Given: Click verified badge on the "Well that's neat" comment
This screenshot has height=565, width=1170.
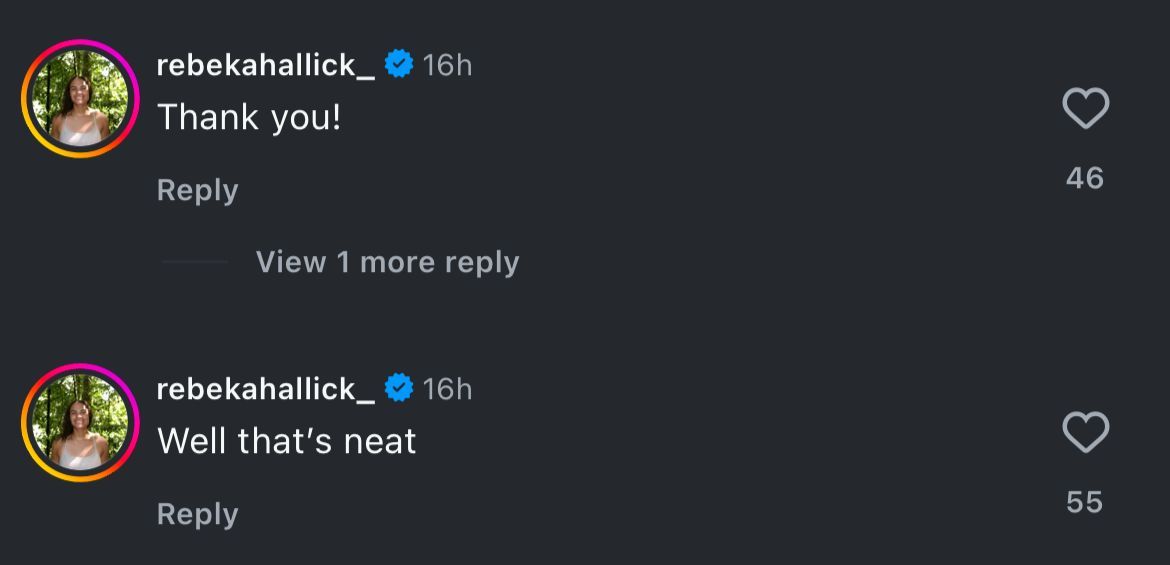Looking at the screenshot, I should (x=399, y=388).
